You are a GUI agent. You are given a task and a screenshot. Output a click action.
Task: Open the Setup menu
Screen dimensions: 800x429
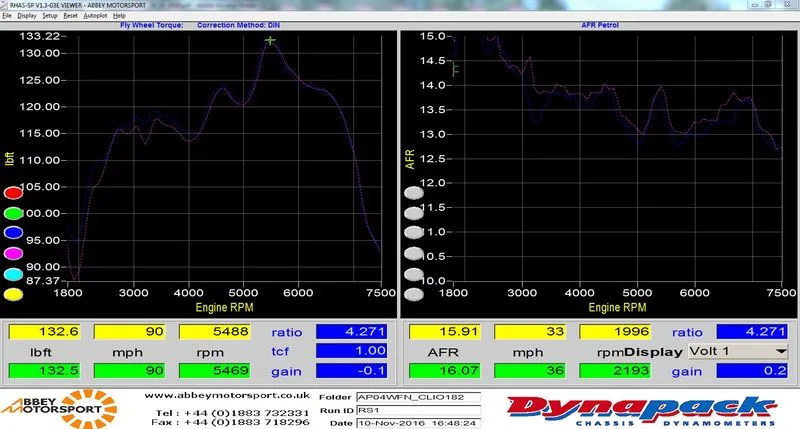pos(49,16)
